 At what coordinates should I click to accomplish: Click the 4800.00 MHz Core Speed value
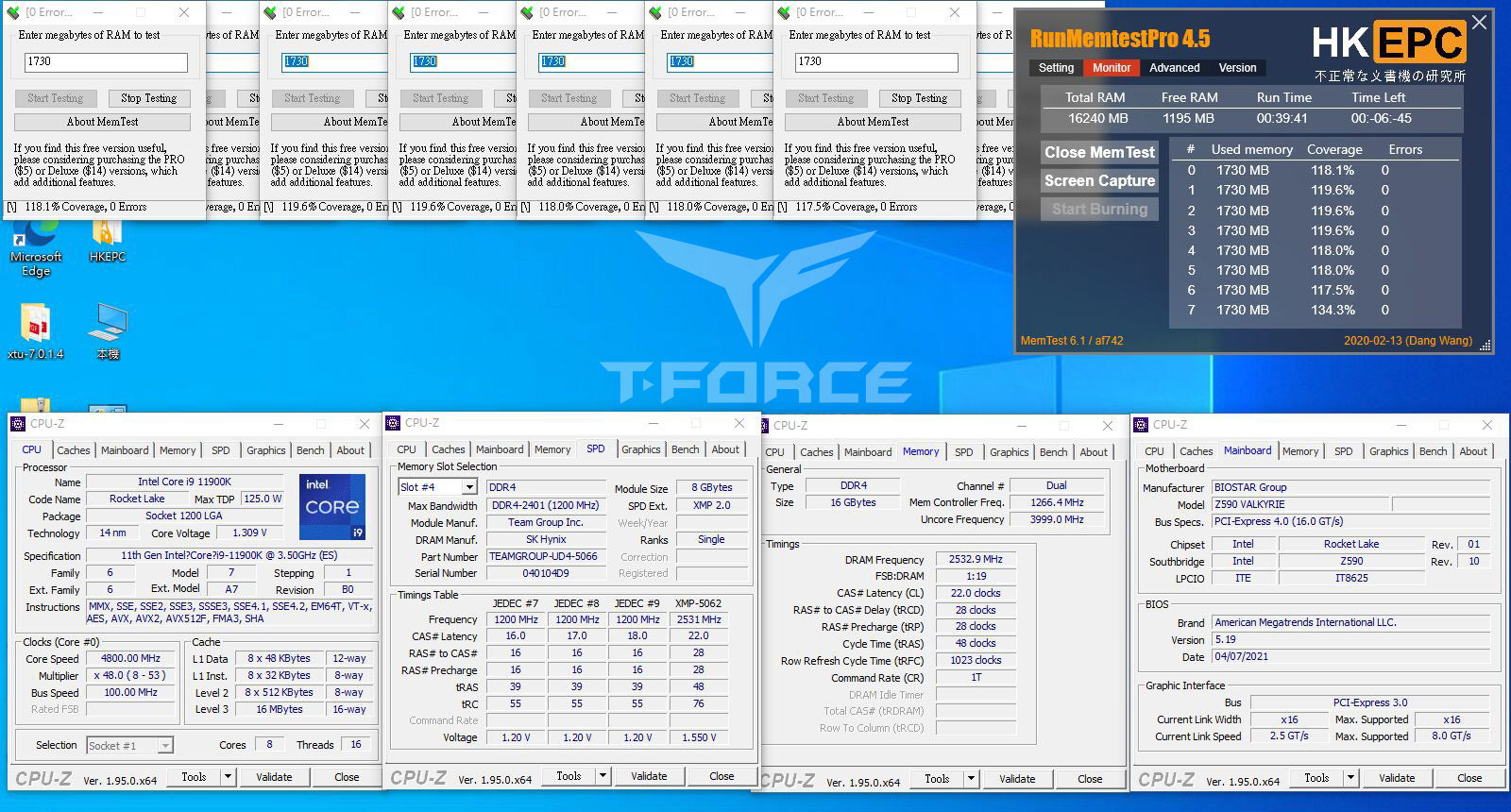pos(130,658)
